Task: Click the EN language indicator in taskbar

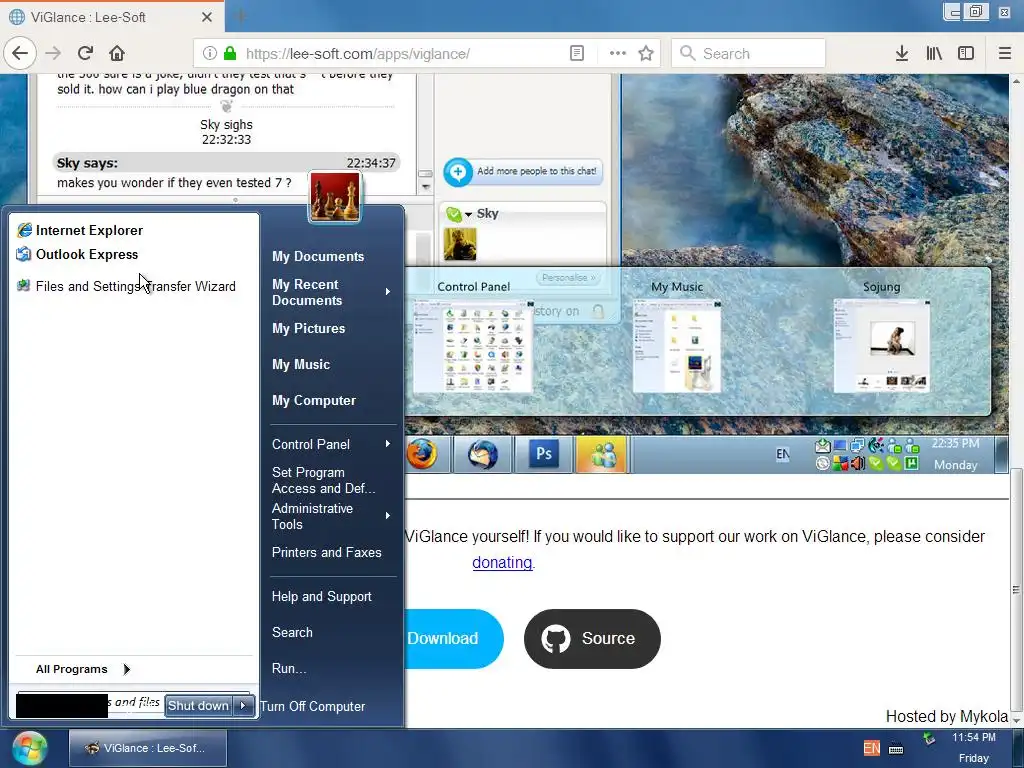Action: tap(871, 748)
